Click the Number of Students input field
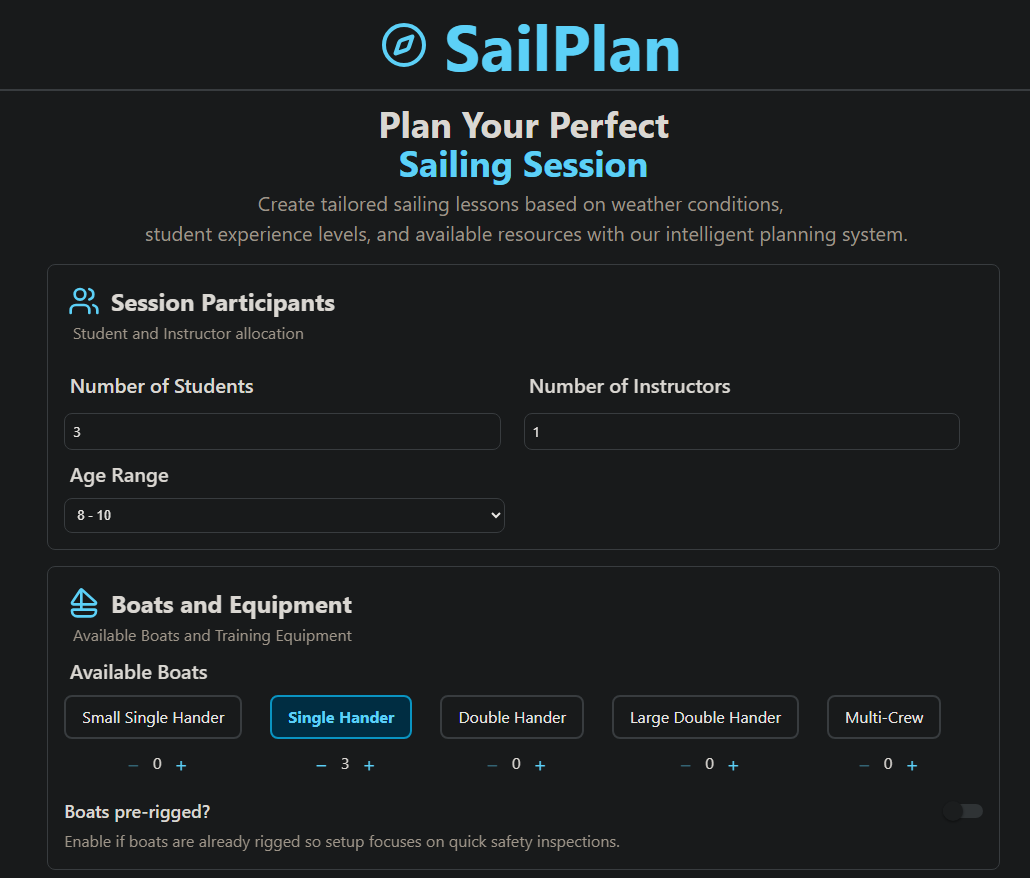Viewport: 1030px width, 878px height. (282, 431)
